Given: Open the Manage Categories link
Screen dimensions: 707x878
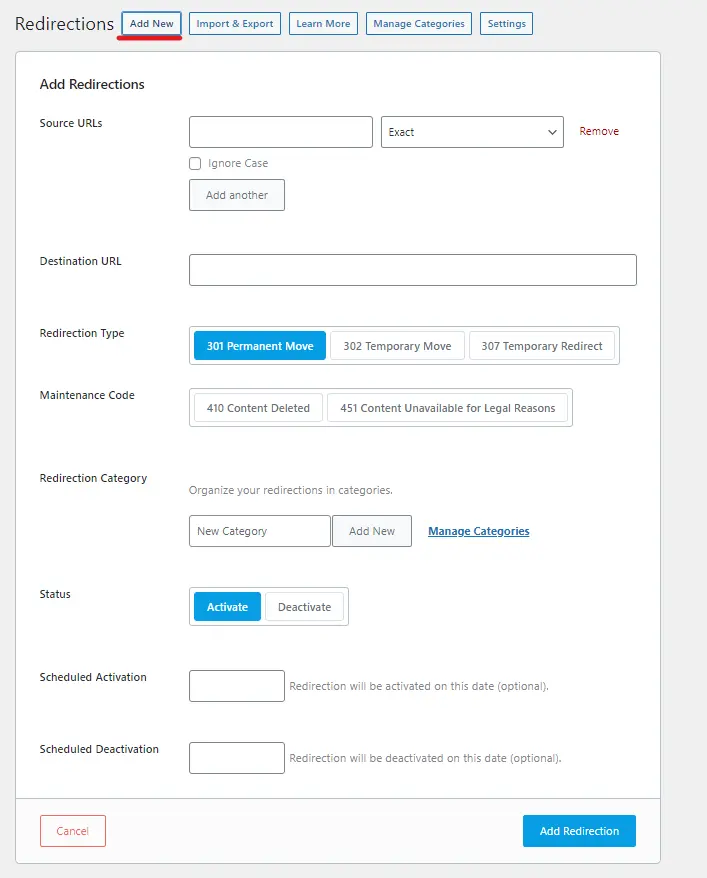Looking at the screenshot, I should (478, 531).
